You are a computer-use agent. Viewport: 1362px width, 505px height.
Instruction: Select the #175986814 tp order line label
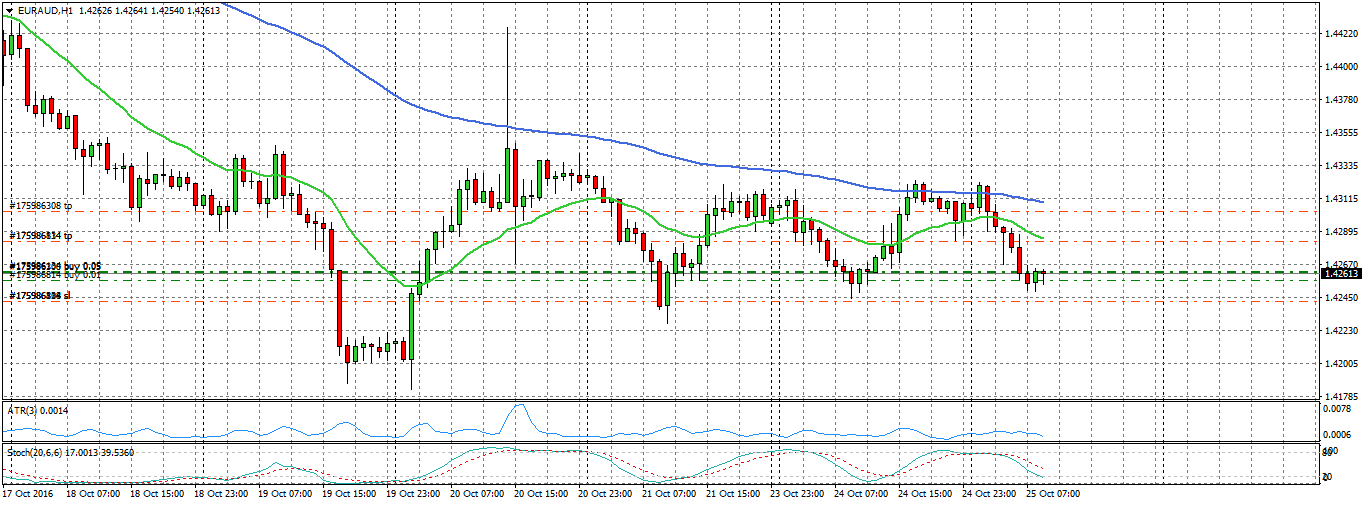tap(41, 235)
